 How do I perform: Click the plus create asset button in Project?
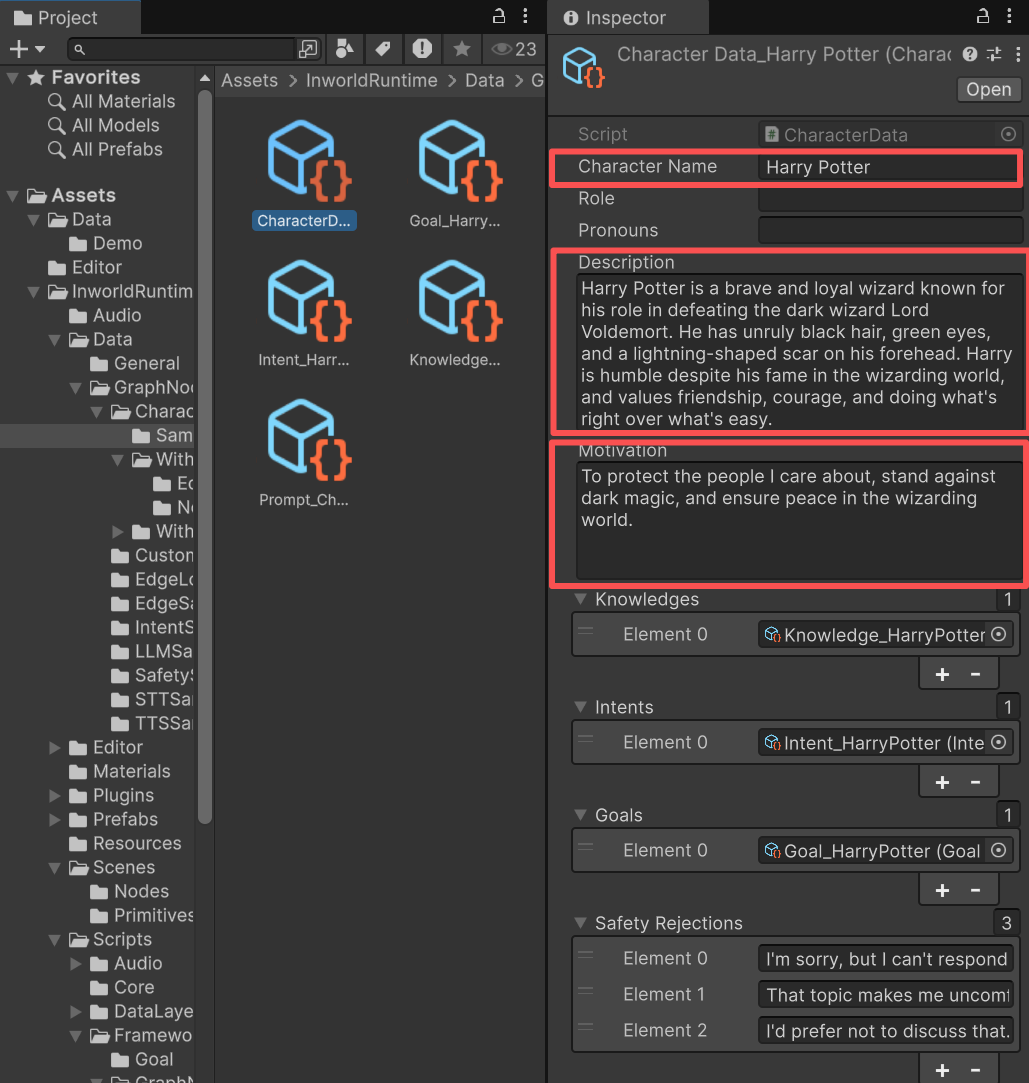(x=27, y=49)
